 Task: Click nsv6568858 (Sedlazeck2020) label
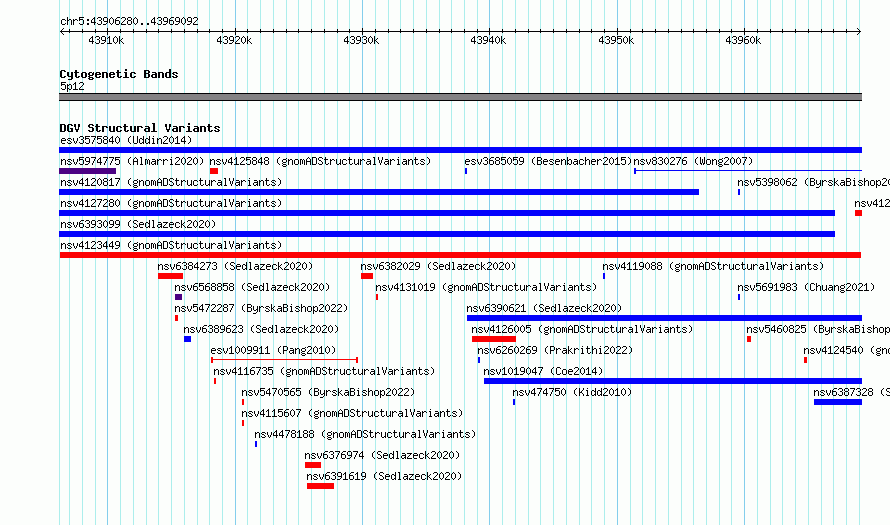(252, 287)
